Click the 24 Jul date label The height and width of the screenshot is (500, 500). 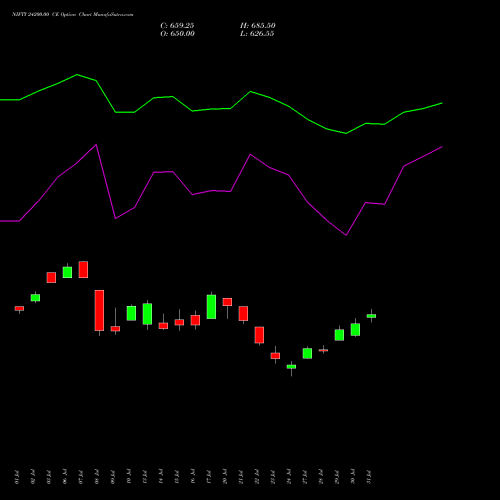289,477
